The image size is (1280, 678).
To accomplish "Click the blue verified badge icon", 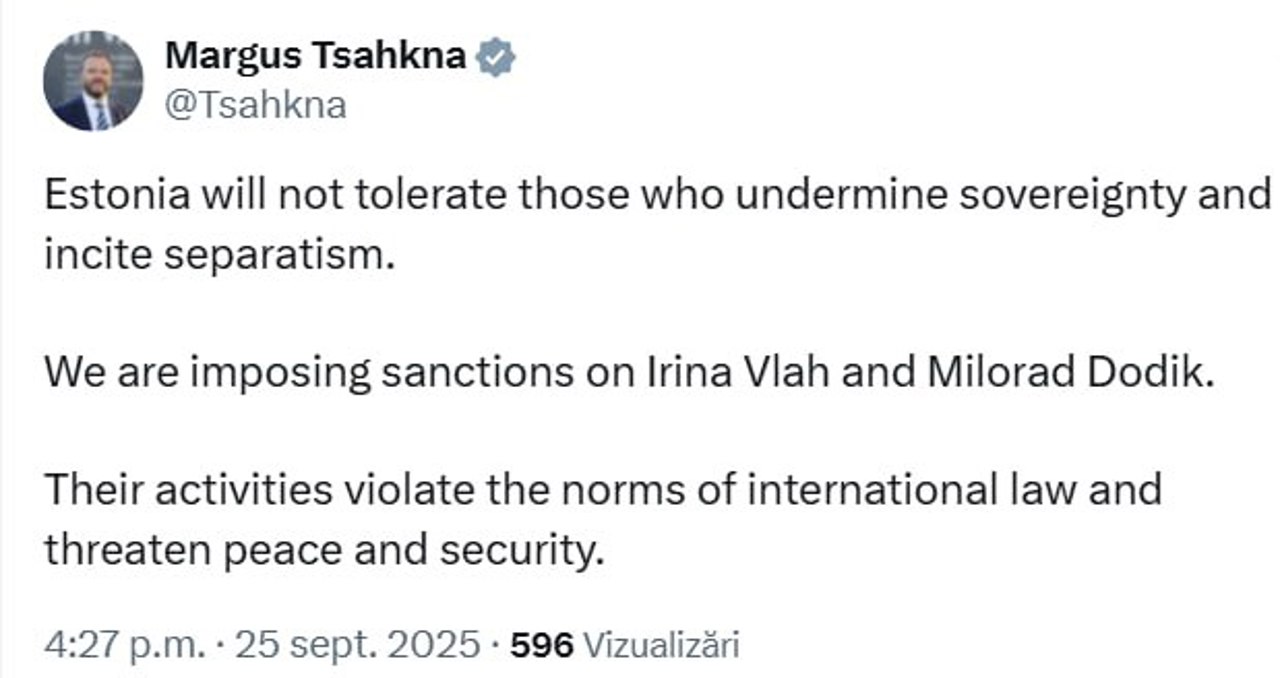I will pyautogui.click(x=494, y=58).
